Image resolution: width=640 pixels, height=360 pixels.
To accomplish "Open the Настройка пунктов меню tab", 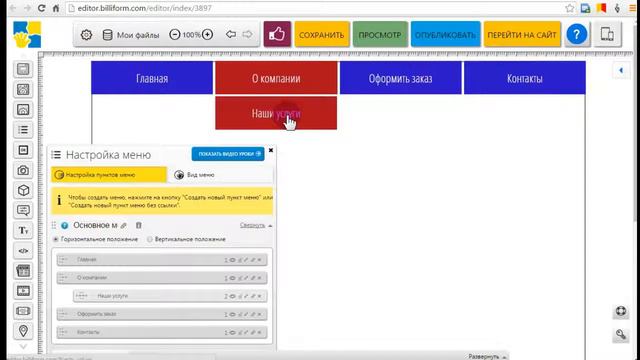I will pos(109,175).
